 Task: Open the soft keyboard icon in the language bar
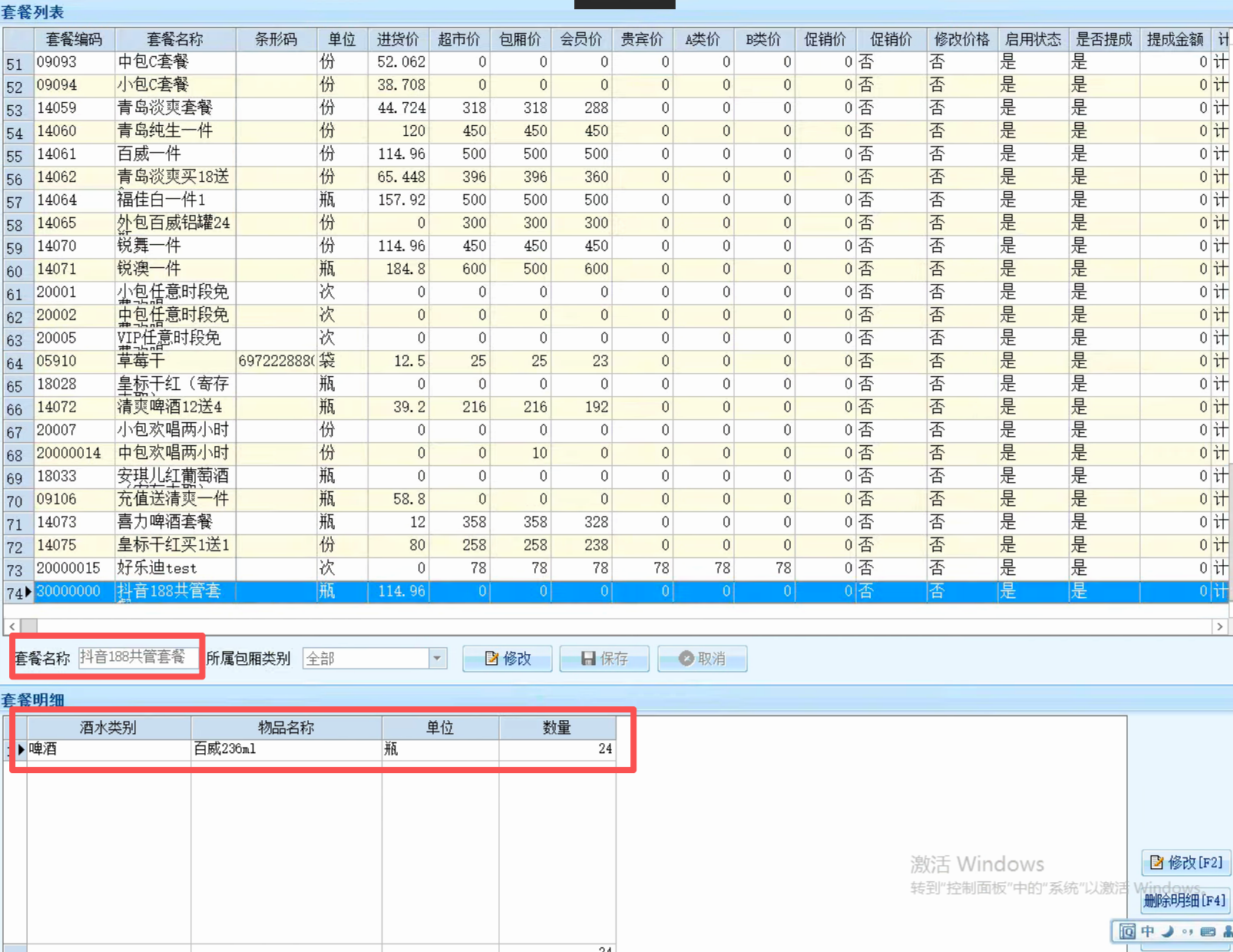point(1207,931)
